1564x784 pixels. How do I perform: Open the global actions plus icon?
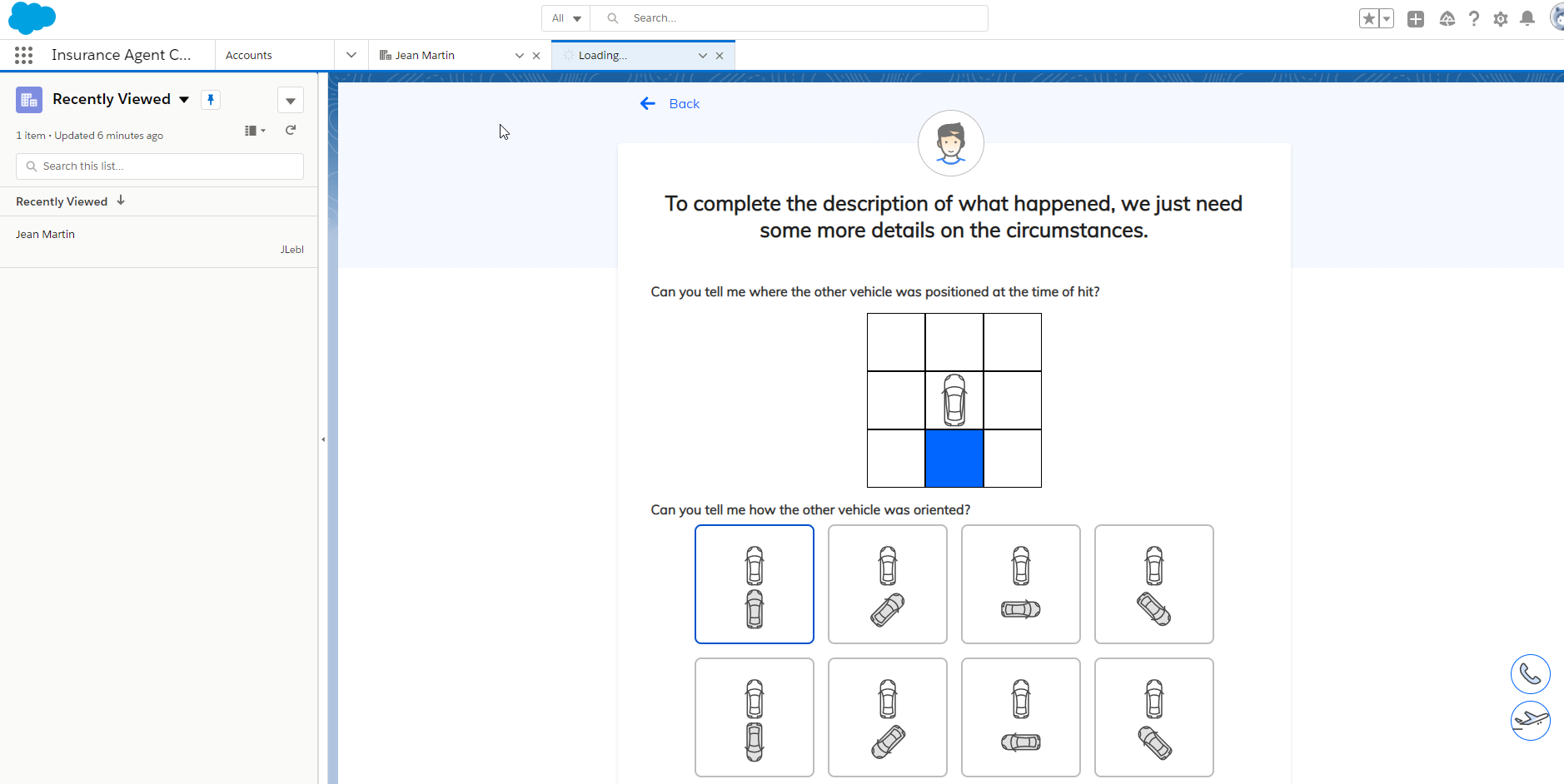pos(1415,19)
